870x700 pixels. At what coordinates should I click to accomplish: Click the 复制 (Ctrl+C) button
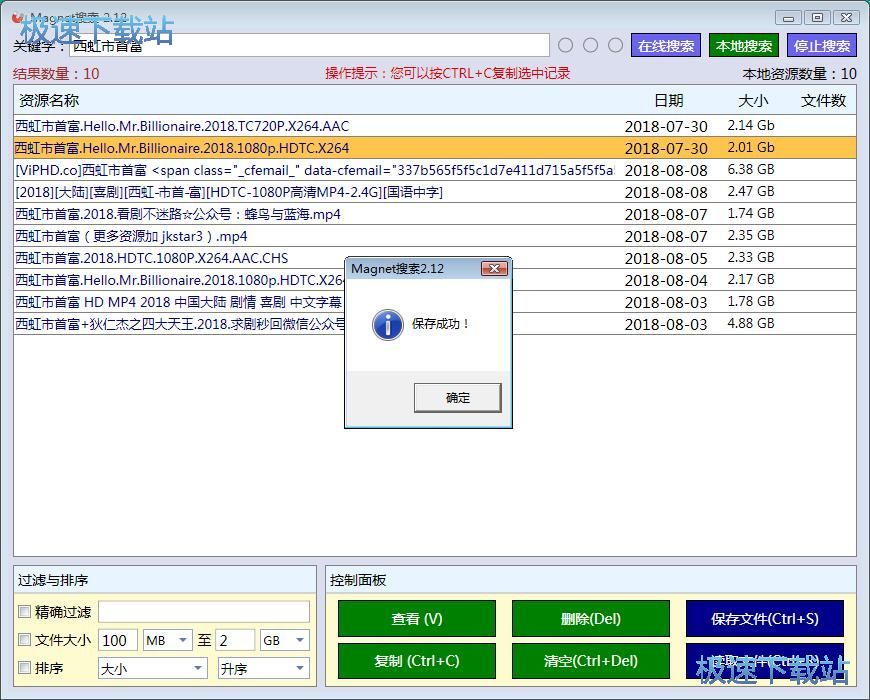pos(417,661)
